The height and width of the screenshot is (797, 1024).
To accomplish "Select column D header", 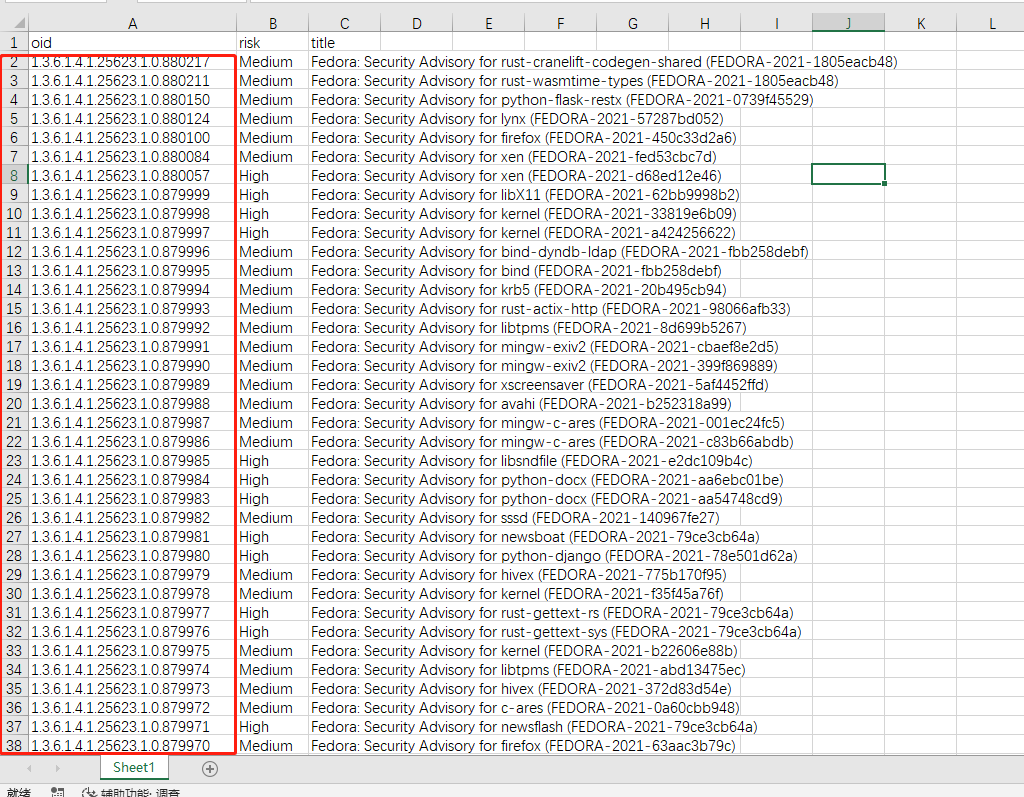I will [x=417, y=24].
